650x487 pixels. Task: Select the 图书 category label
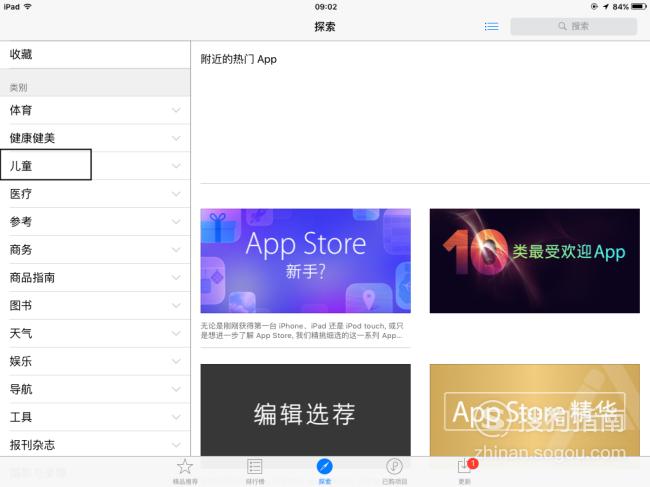point(21,305)
